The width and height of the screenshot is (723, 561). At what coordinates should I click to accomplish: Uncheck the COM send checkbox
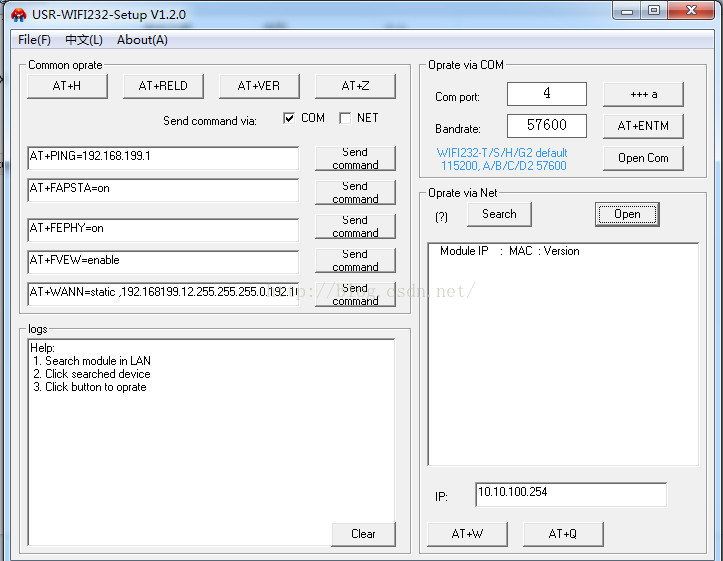point(289,118)
